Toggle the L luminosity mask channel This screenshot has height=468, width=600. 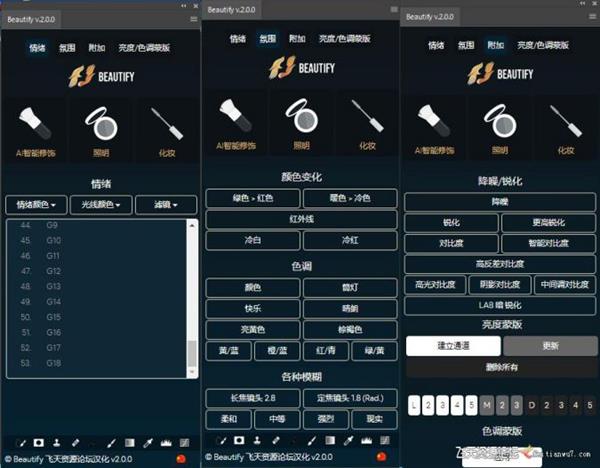tap(415, 405)
